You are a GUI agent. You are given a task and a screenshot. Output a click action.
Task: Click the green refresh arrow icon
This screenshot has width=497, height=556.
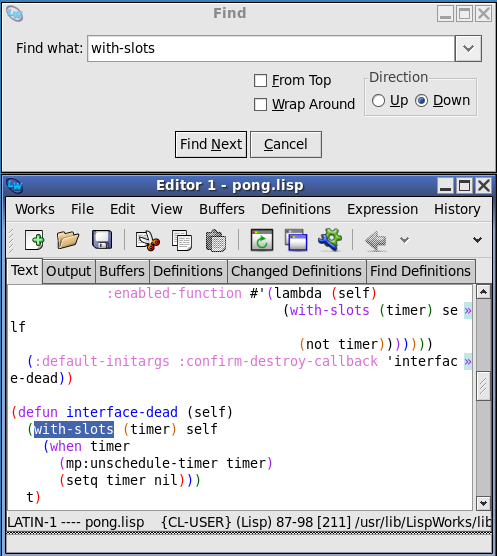262,240
